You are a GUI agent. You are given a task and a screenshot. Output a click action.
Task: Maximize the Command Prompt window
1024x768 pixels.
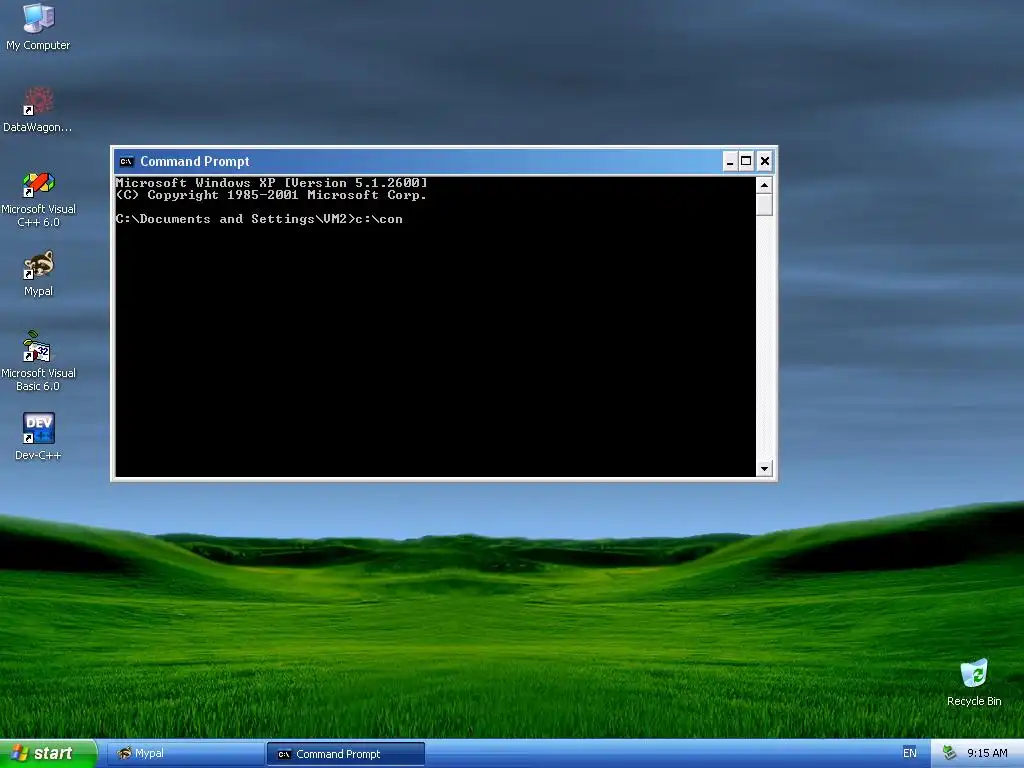(x=746, y=161)
